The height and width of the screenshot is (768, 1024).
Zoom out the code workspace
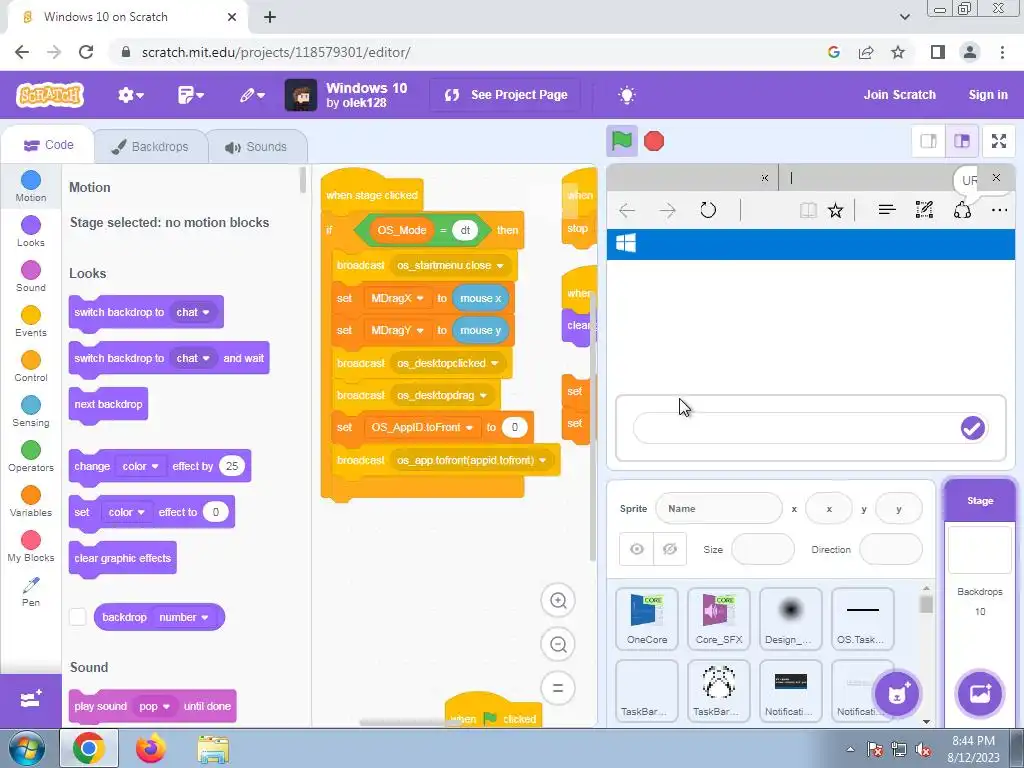coord(558,645)
